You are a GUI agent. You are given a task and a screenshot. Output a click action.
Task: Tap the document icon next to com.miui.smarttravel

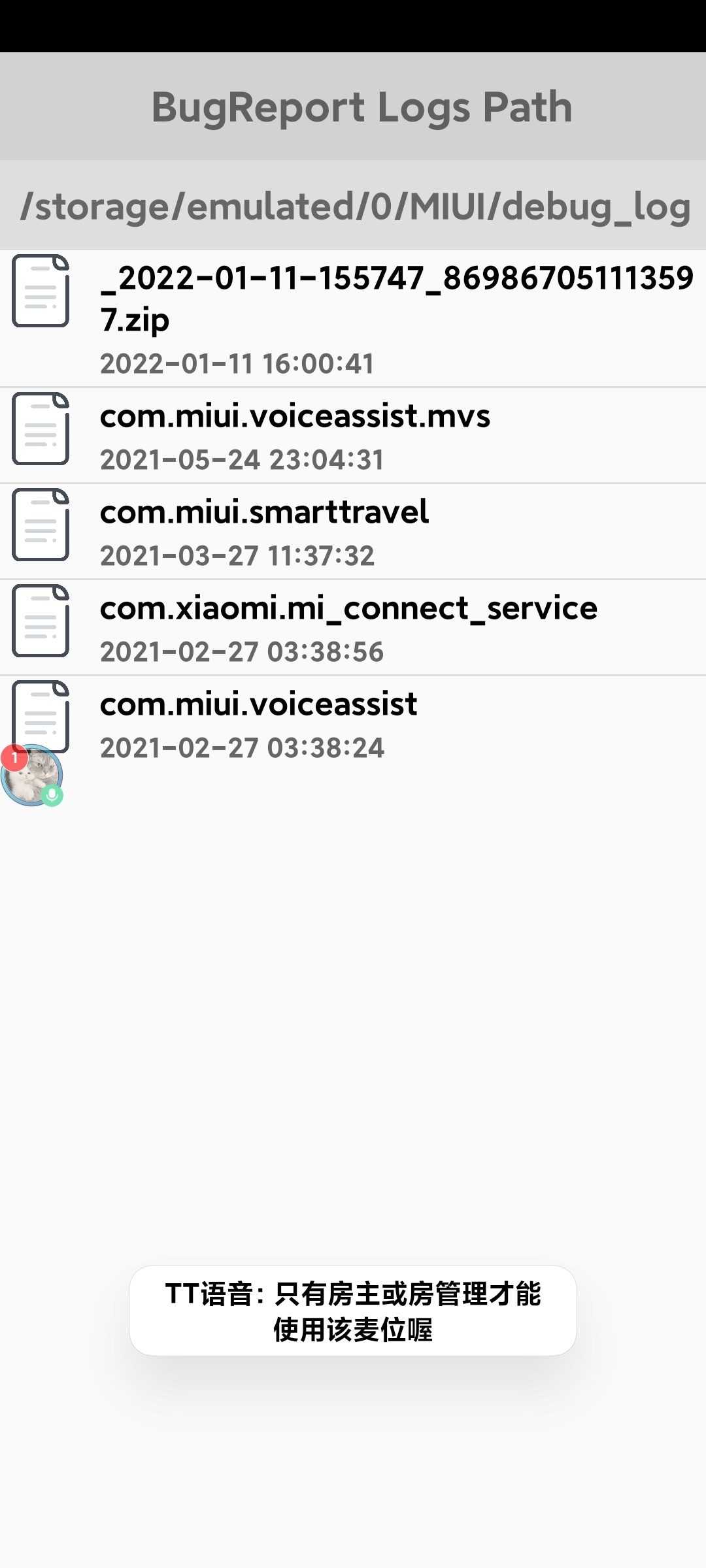coord(41,525)
